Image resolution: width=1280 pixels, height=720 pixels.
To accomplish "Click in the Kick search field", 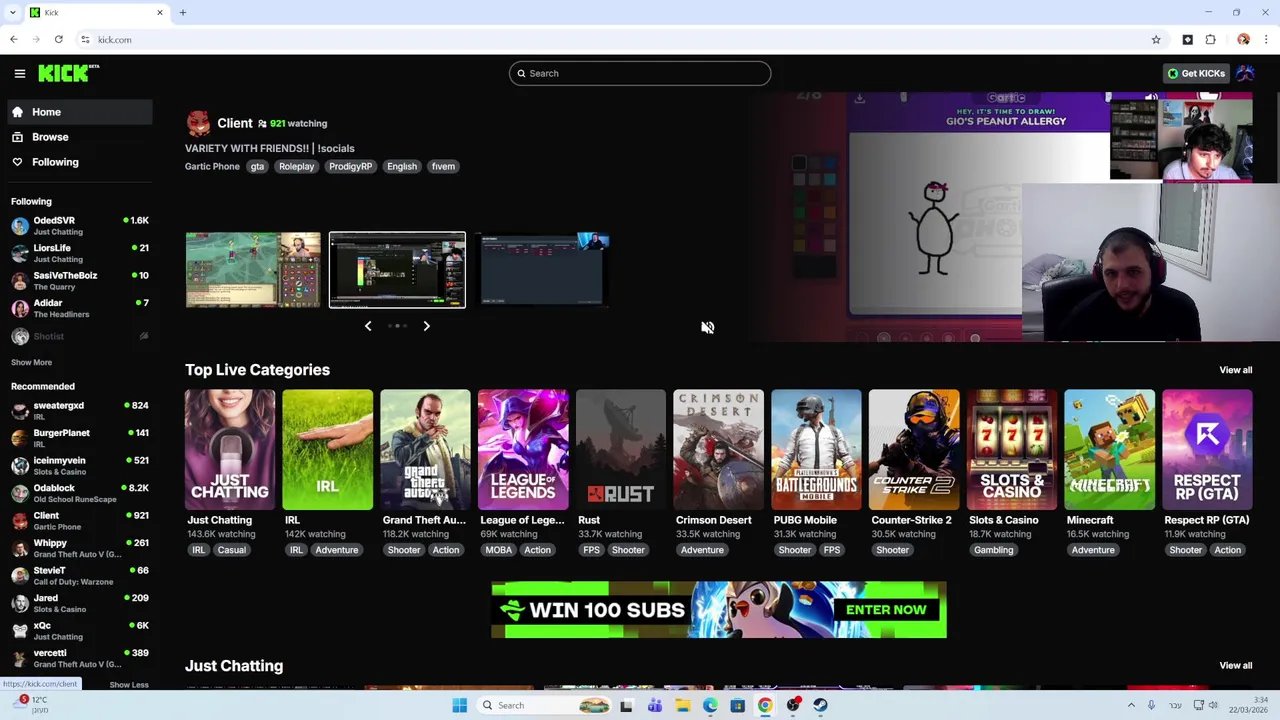I will point(640,73).
